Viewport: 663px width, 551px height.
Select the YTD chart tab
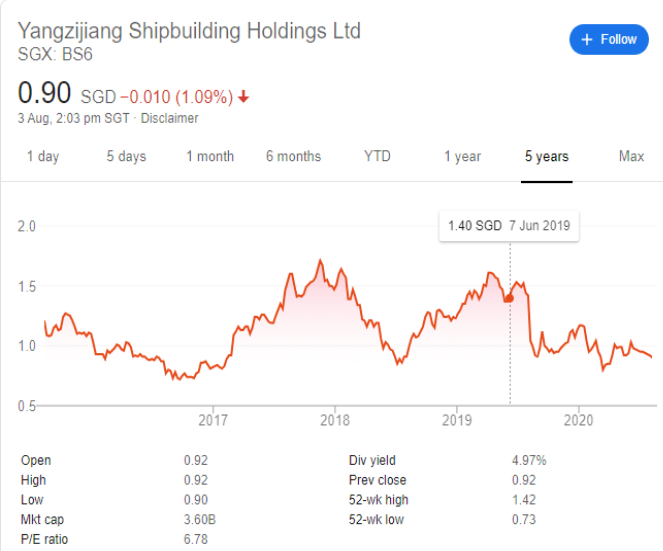[x=377, y=156]
